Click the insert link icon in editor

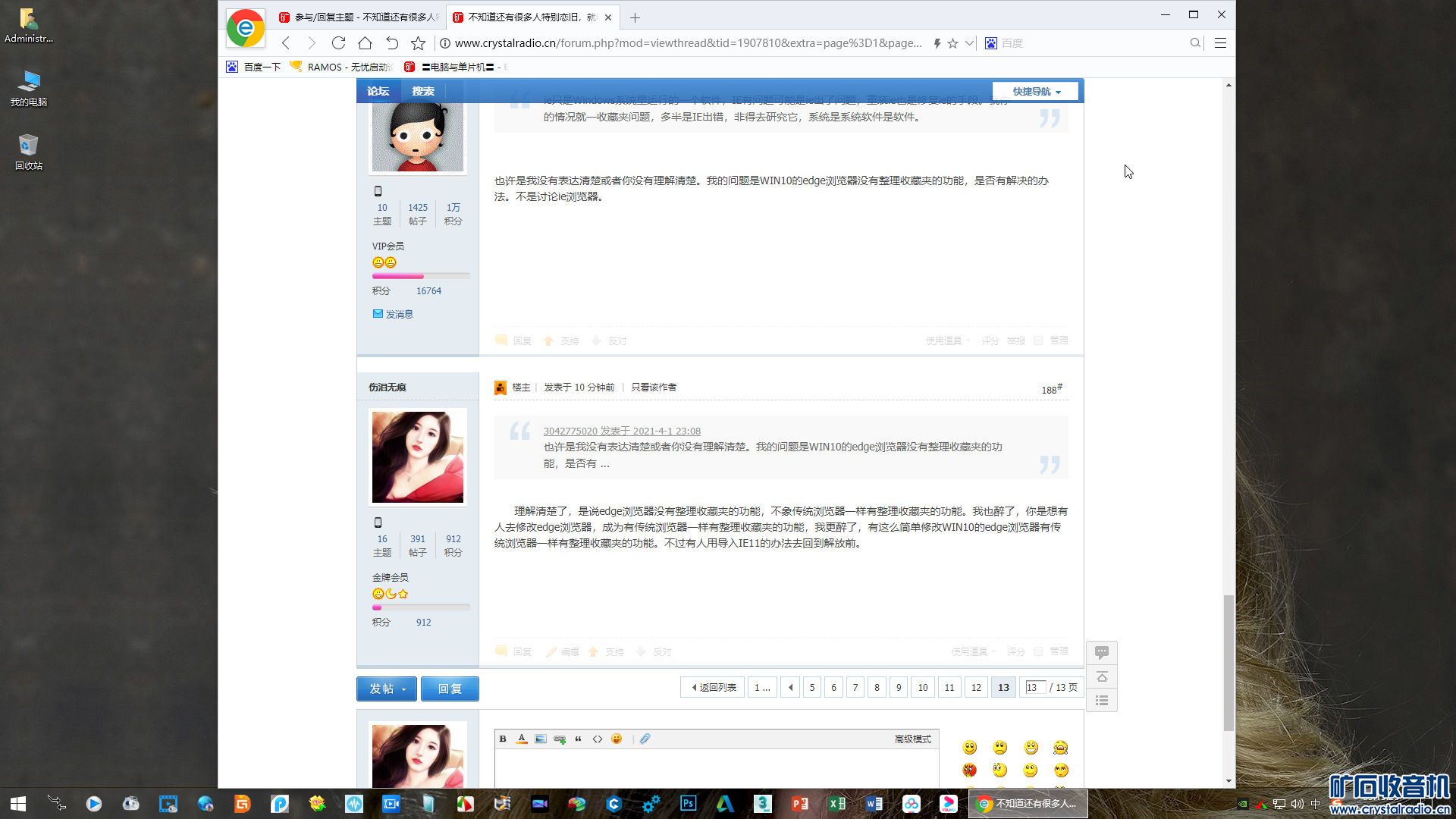click(560, 739)
